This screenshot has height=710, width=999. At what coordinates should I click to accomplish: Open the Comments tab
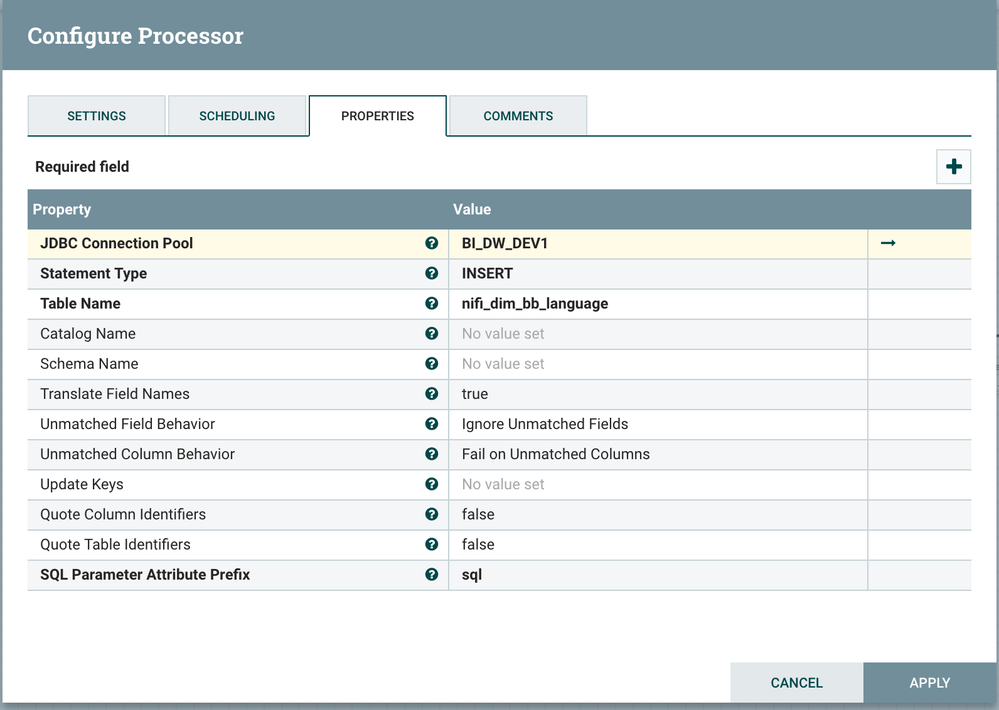click(x=518, y=116)
